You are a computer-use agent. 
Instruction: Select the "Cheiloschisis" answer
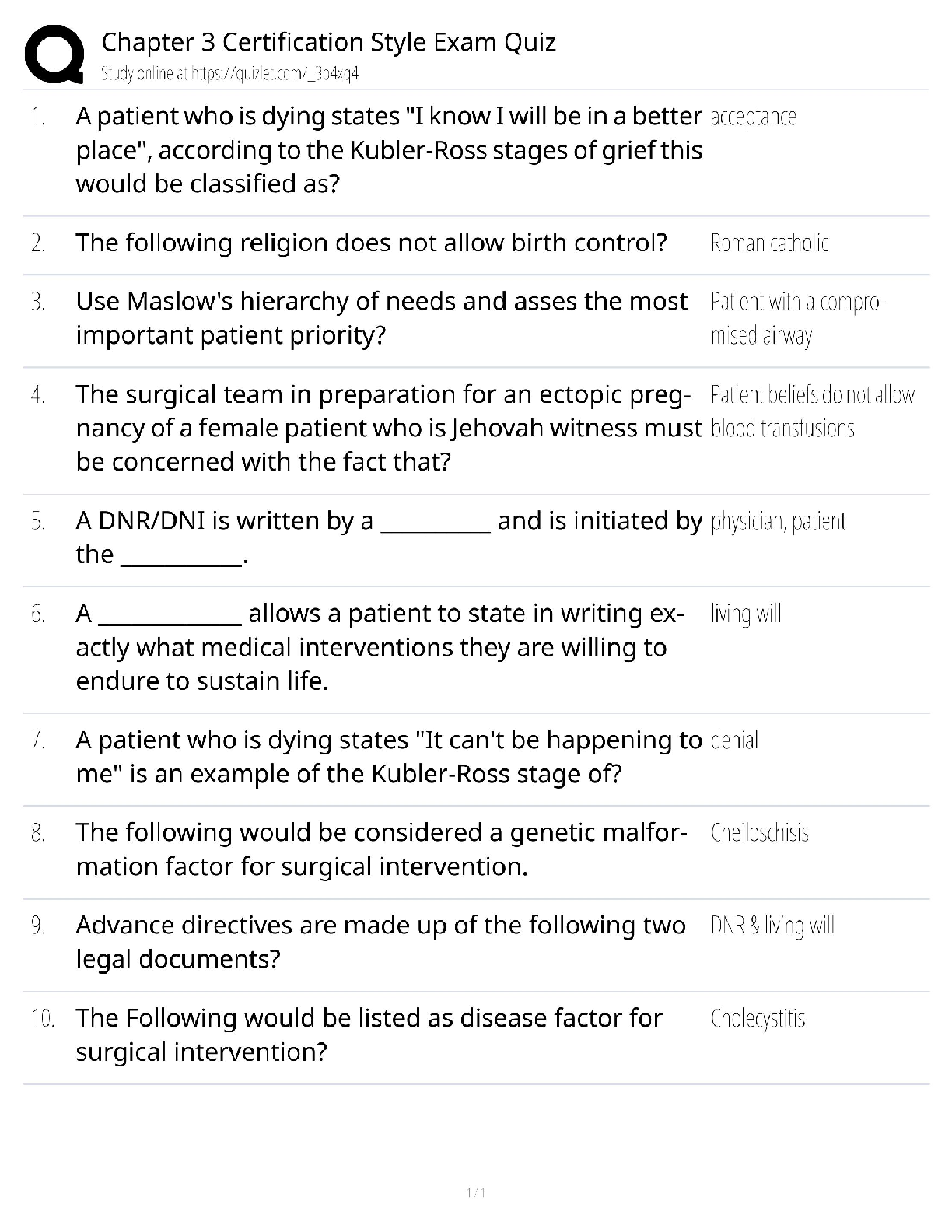[x=759, y=834]
